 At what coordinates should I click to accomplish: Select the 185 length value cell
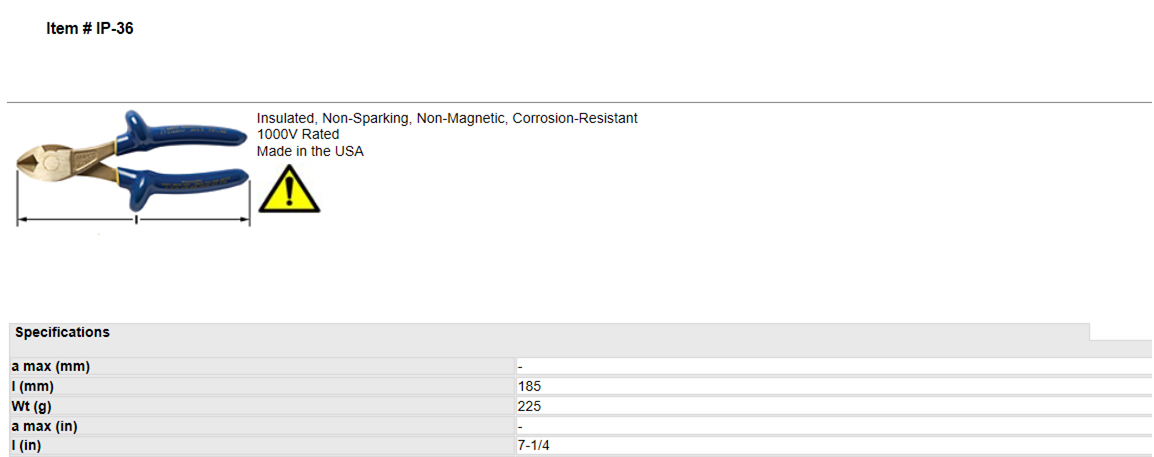point(835,386)
